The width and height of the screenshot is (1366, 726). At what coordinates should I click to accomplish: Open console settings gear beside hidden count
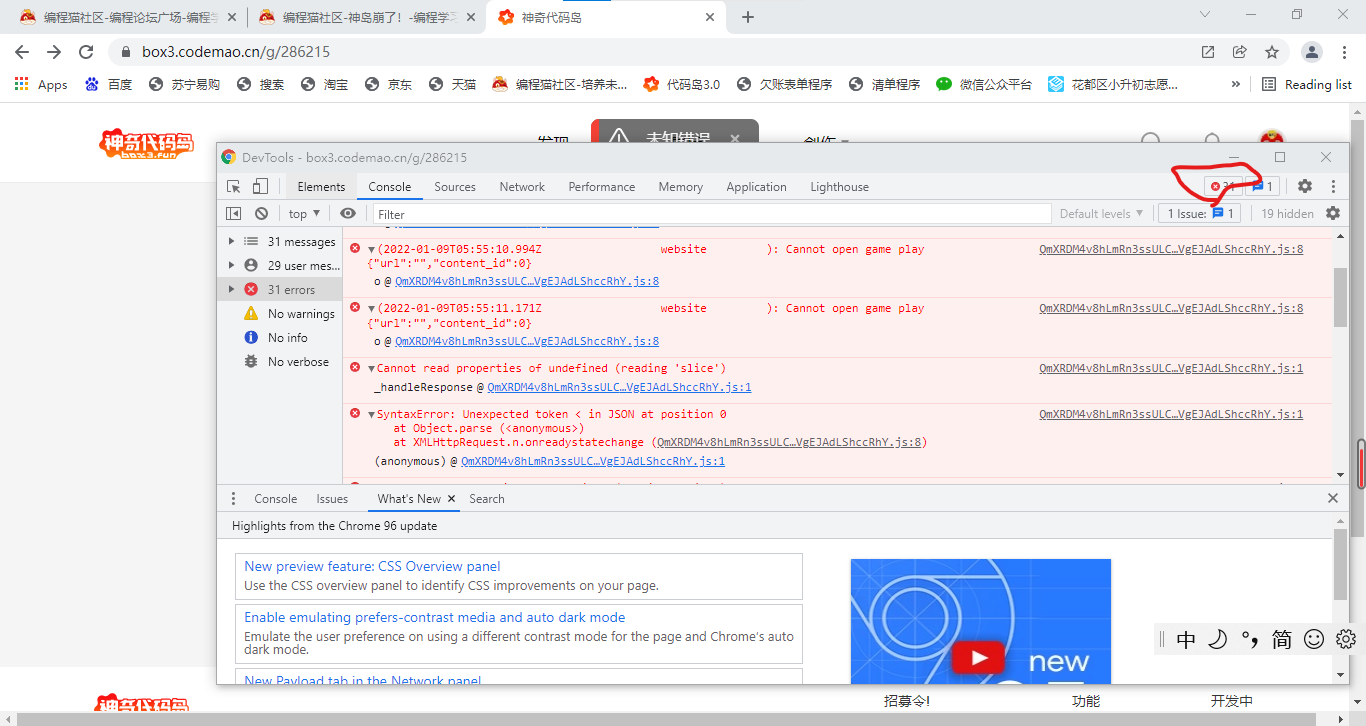1333,213
